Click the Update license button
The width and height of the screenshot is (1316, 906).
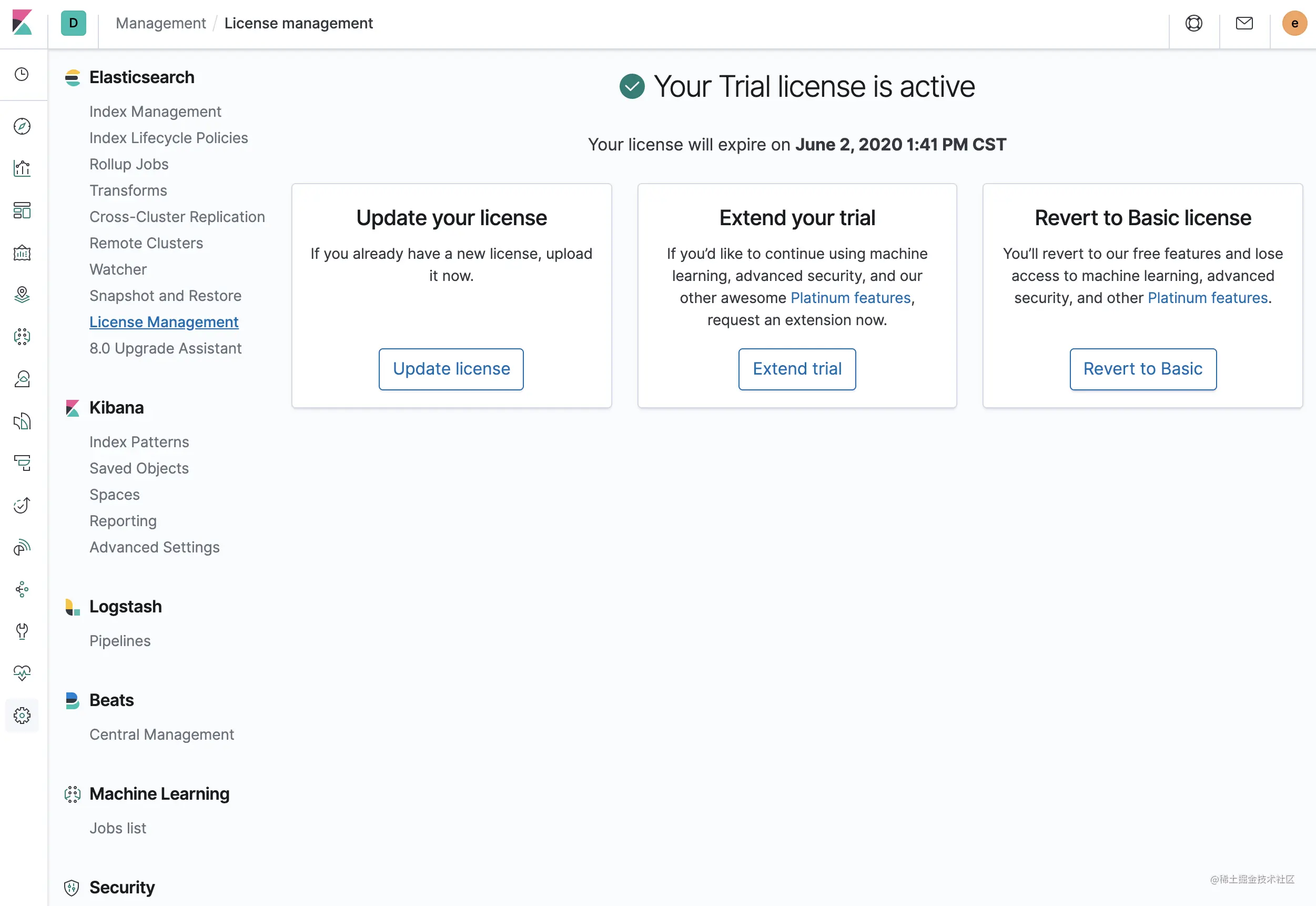(x=451, y=369)
